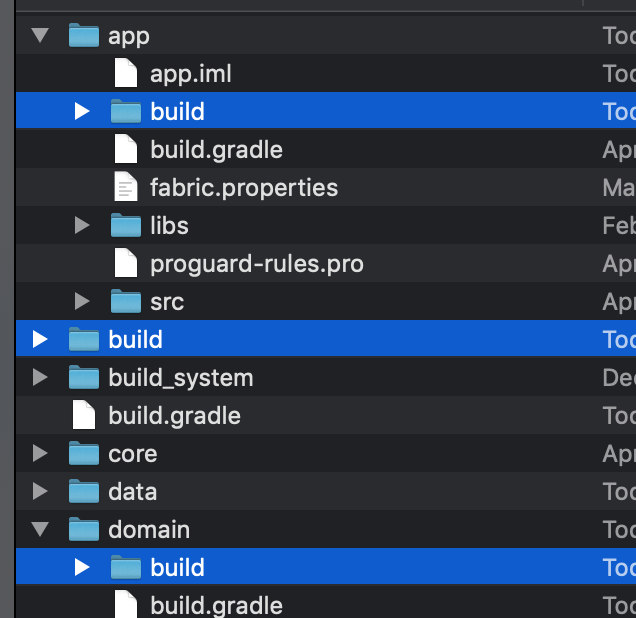This screenshot has height=618, width=636.
Task: Select the build_system folder name
Action: [x=180, y=377]
